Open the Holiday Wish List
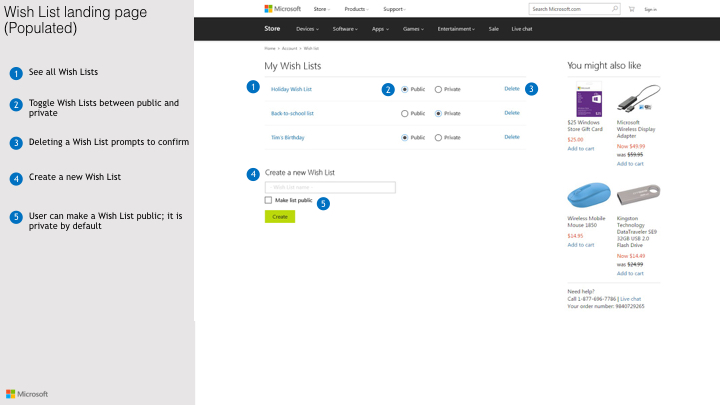720x405 pixels. [x=291, y=89]
